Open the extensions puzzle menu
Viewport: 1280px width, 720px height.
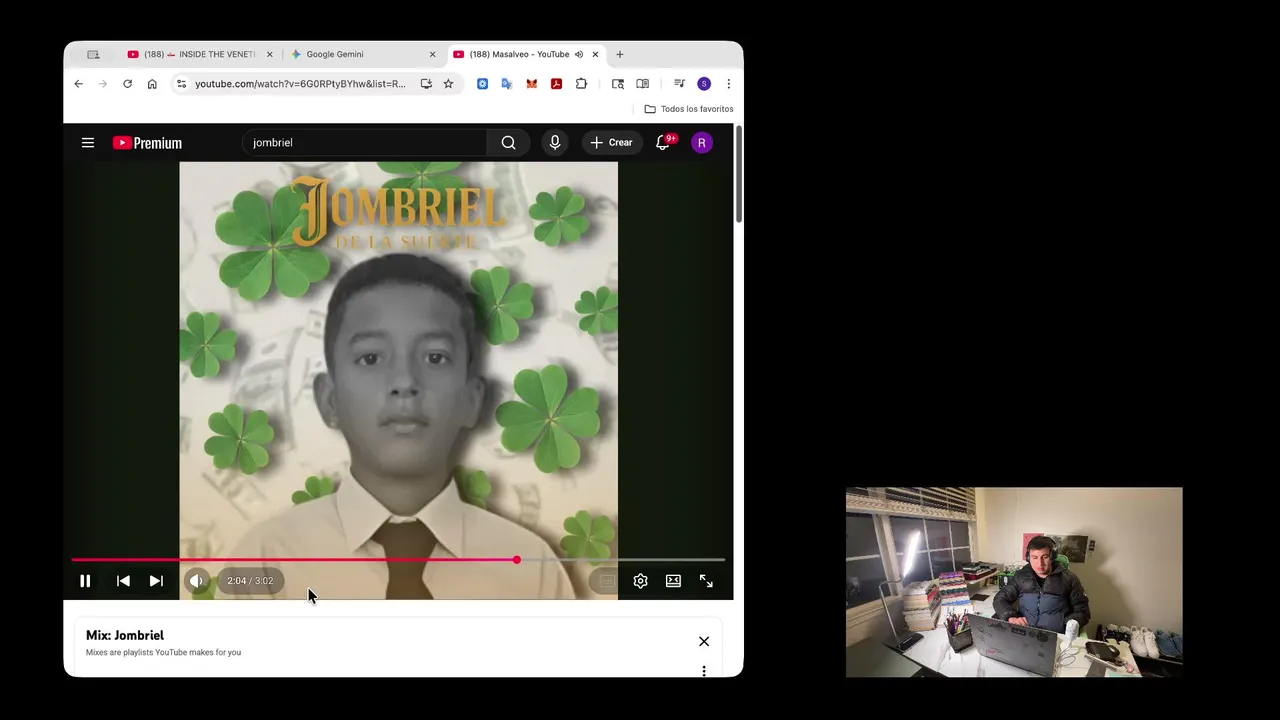[x=581, y=84]
